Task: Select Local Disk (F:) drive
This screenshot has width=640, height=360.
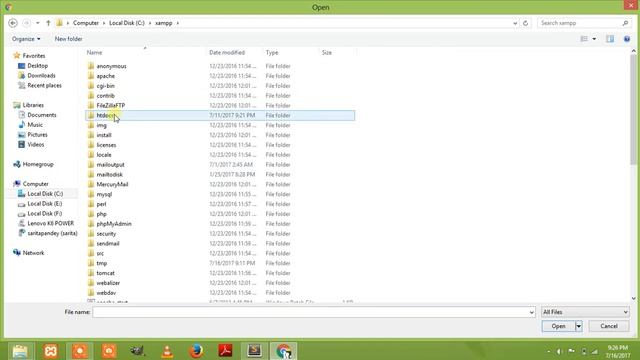Action: [44, 213]
